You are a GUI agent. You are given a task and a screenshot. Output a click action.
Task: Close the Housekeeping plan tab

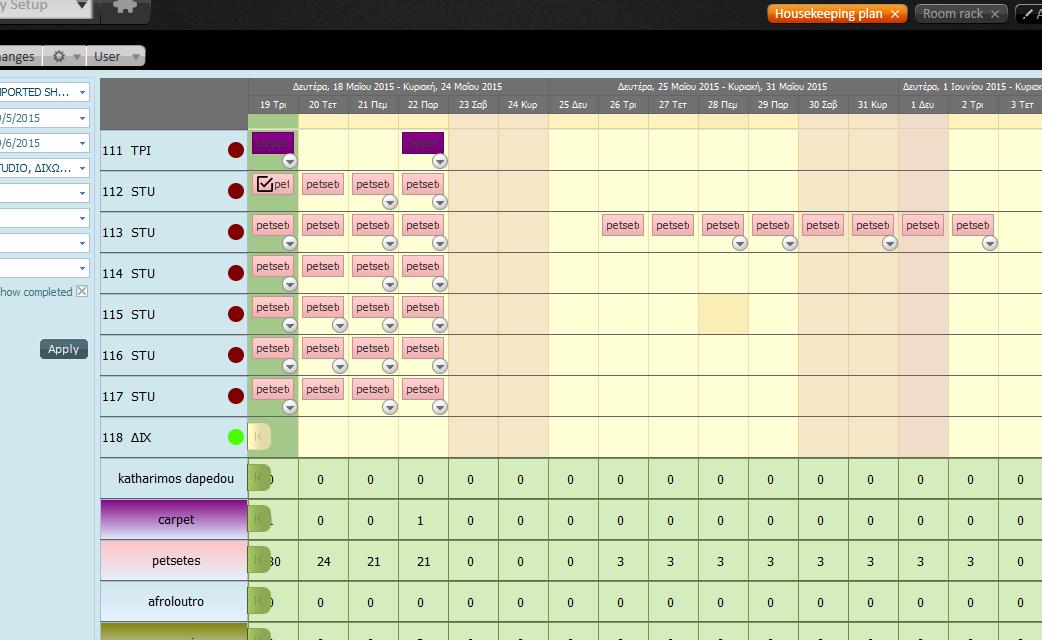pyautogui.click(x=895, y=14)
